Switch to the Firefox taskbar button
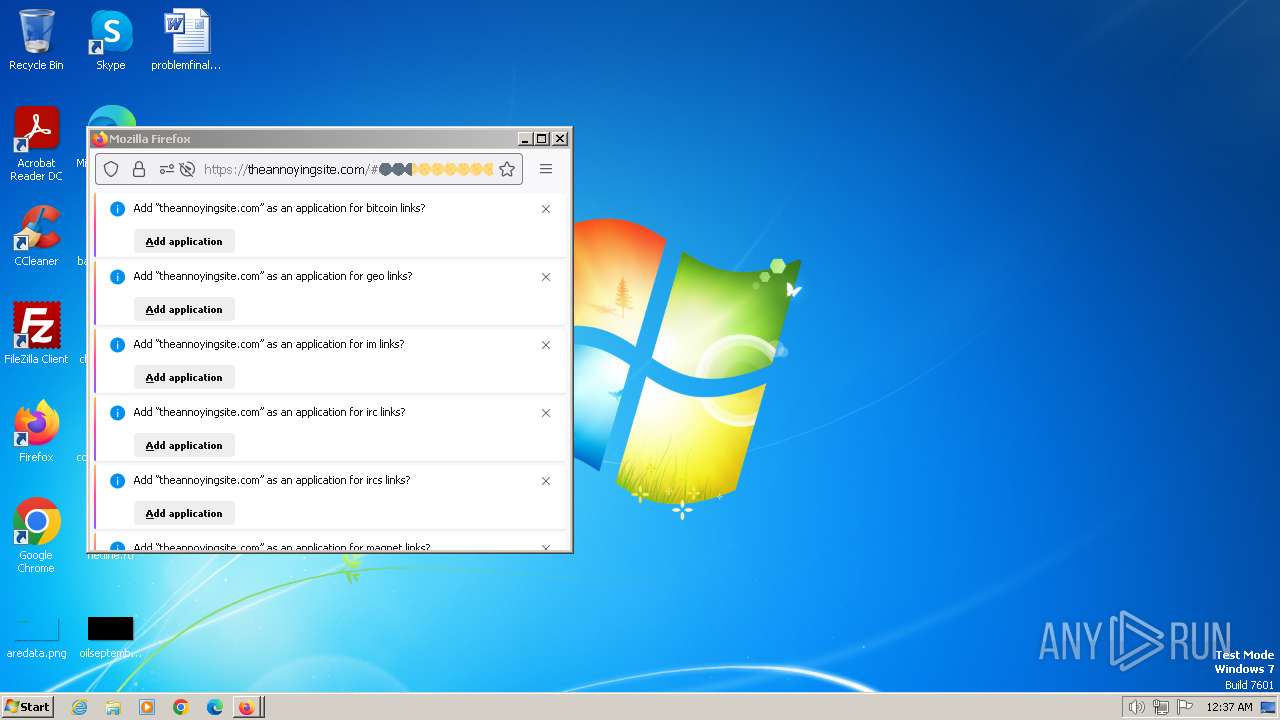The width and height of the screenshot is (1280, 720). coord(248,707)
